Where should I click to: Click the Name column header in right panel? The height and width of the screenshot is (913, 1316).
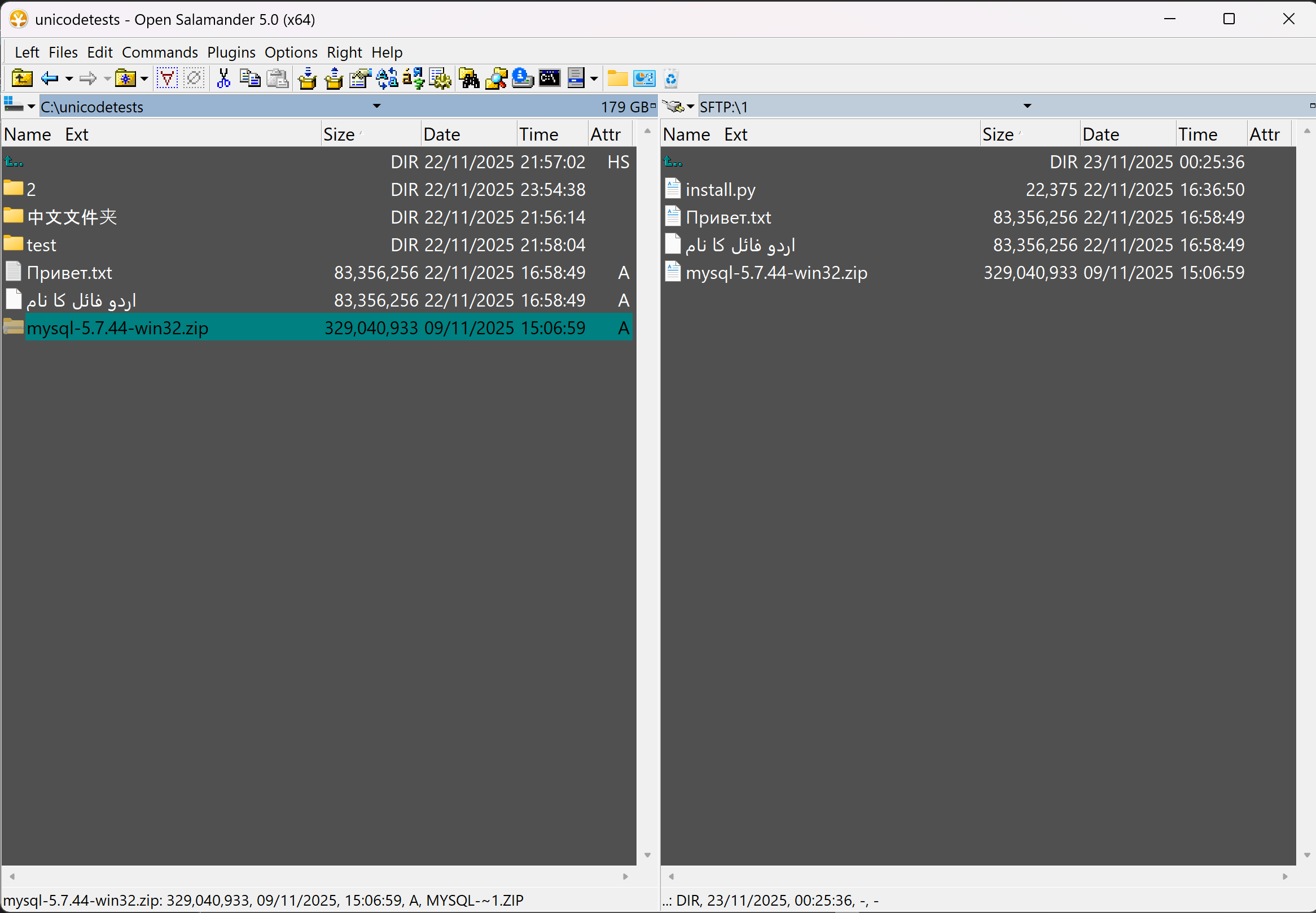click(x=686, y=134)
